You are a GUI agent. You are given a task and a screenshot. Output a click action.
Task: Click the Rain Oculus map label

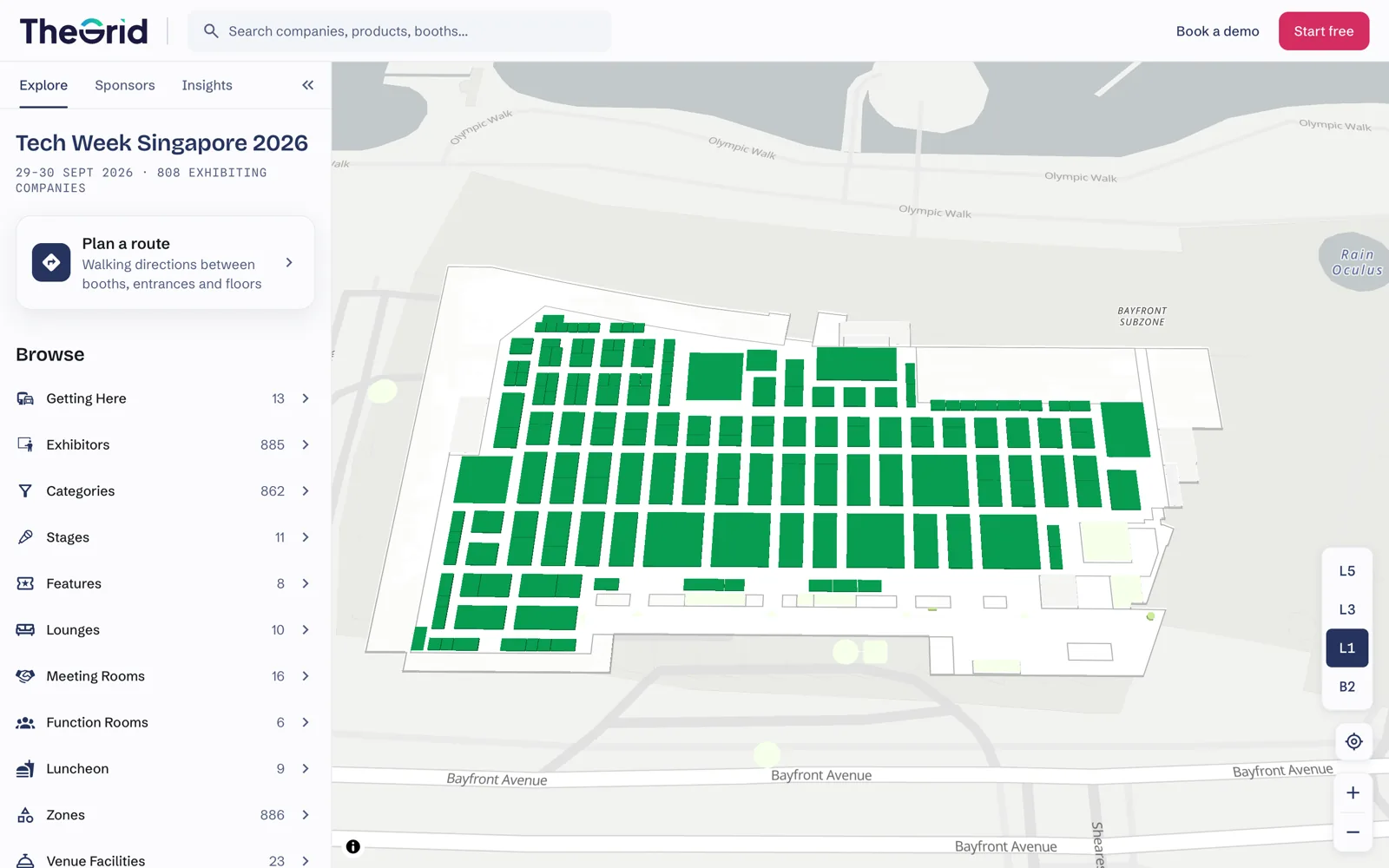point(1357,262)
